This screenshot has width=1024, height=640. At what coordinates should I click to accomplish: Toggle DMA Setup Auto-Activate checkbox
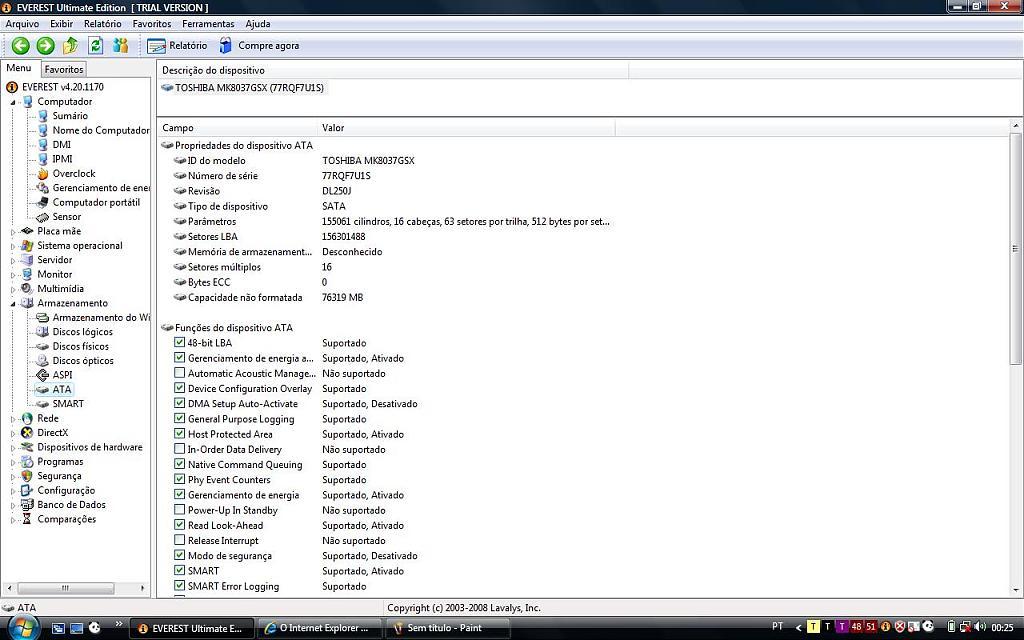[180, 403]
